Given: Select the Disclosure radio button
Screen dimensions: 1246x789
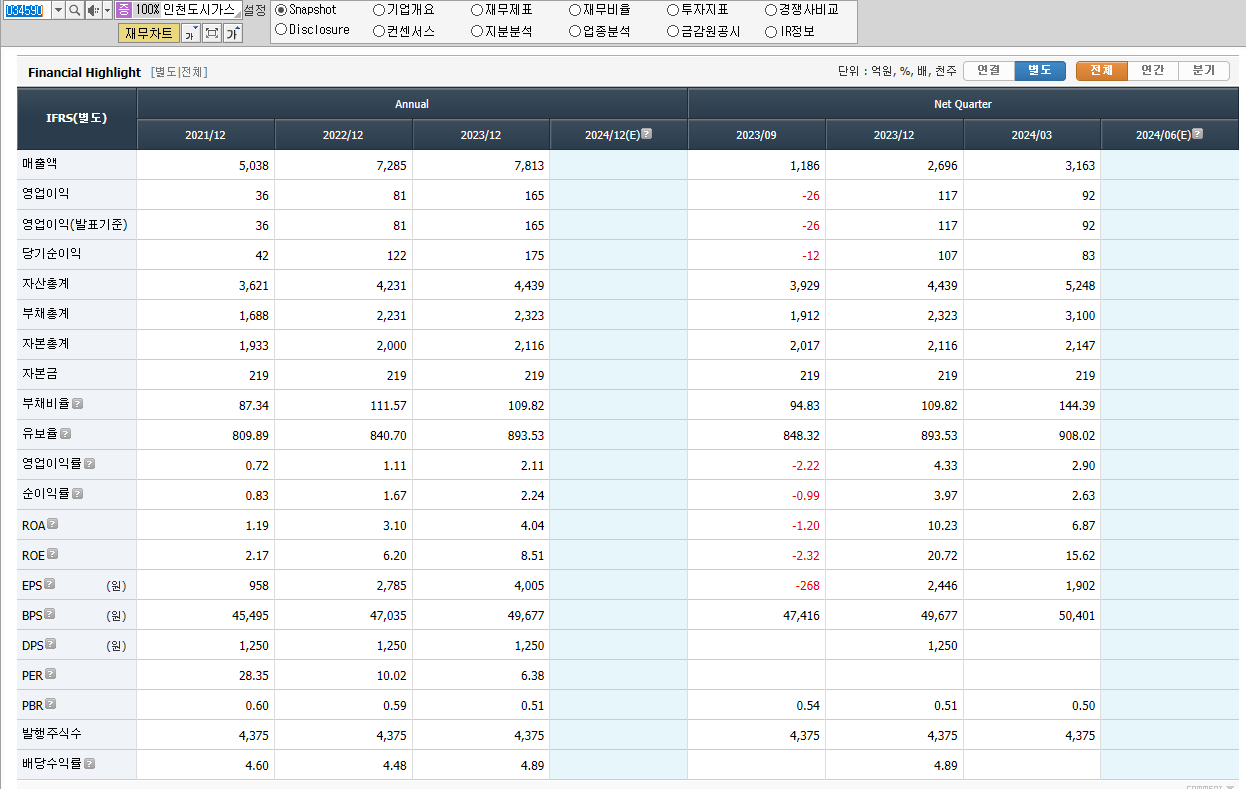Looking at the screenshot, I should click(281, 30).
